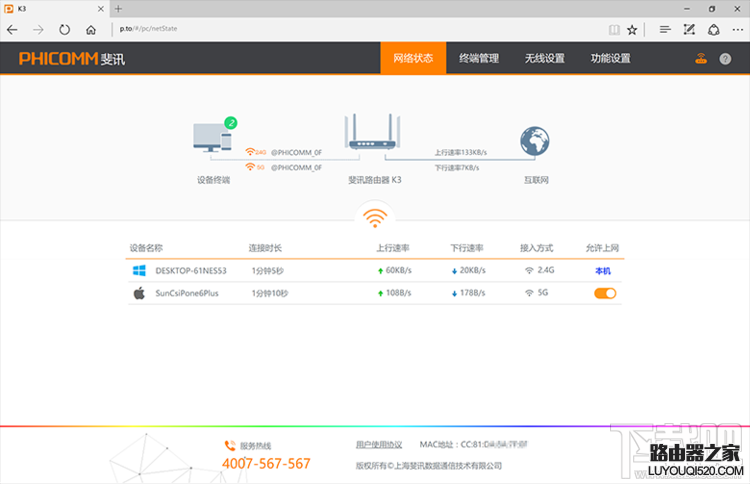The image size is (750, 484).
Task: Close the K3 browser tab
Action: point(100,9)
